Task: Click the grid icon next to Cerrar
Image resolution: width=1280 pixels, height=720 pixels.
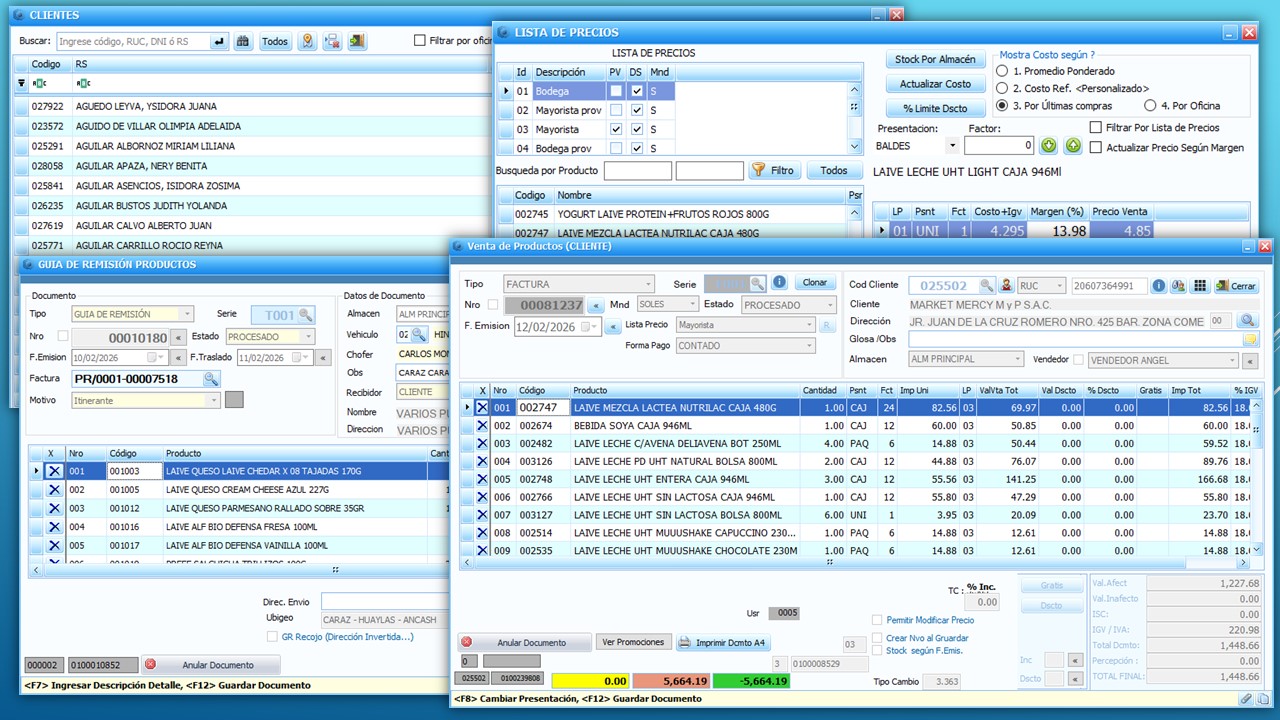Action: [1200, 286]
